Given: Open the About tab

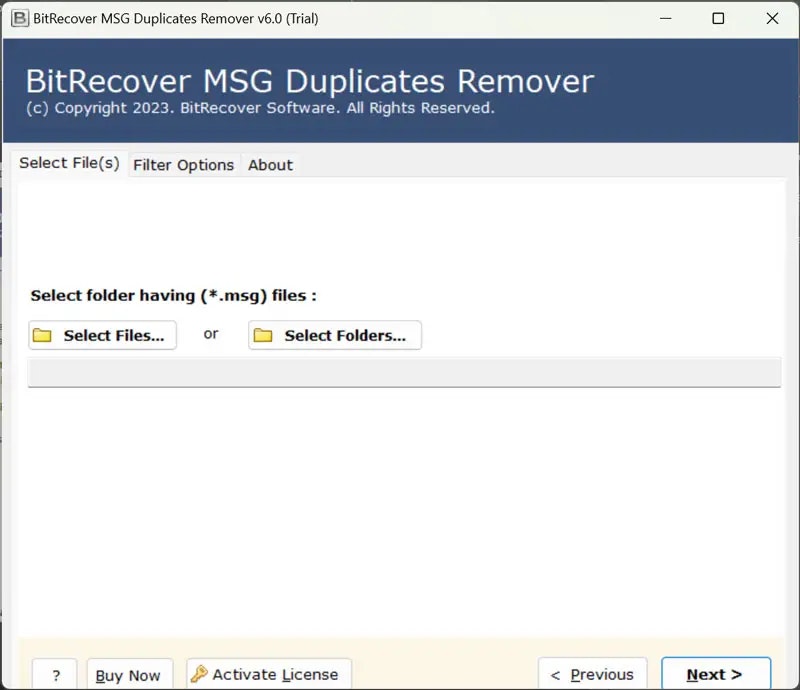Looking at the screenshot, I should (270, 165).
